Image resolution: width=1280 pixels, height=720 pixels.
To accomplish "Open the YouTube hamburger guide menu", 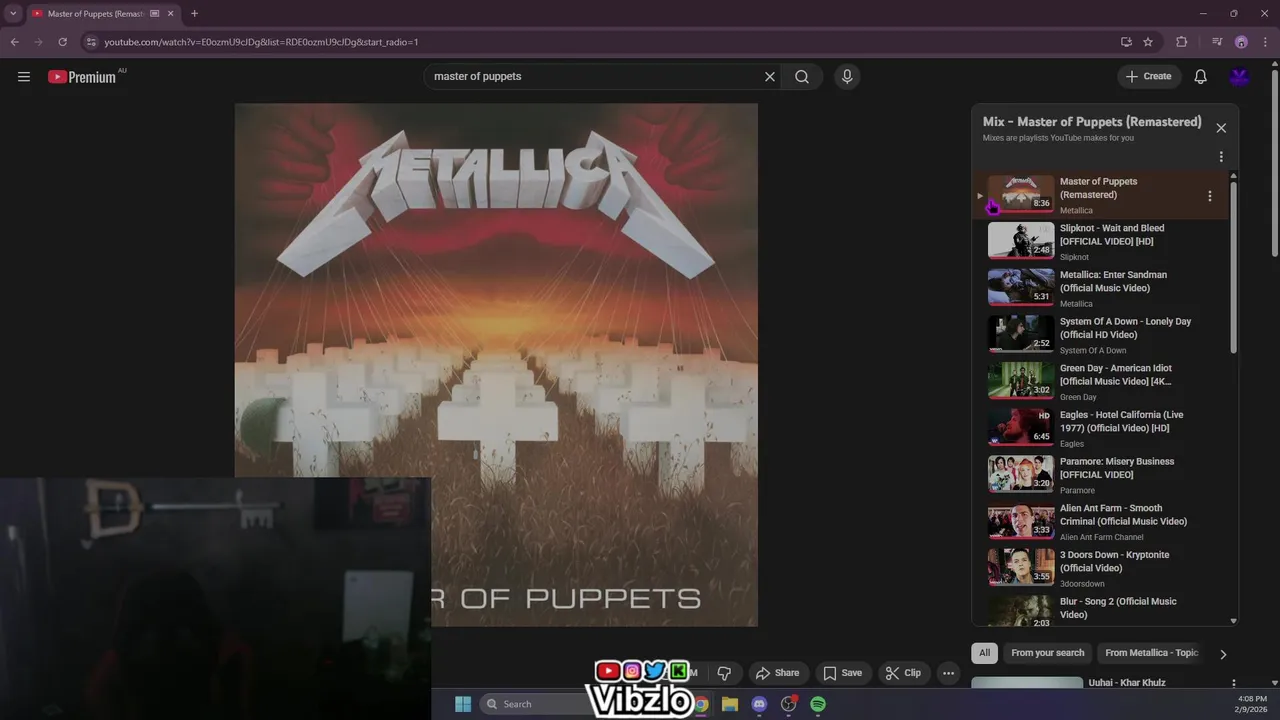I will tap(24, 77).
